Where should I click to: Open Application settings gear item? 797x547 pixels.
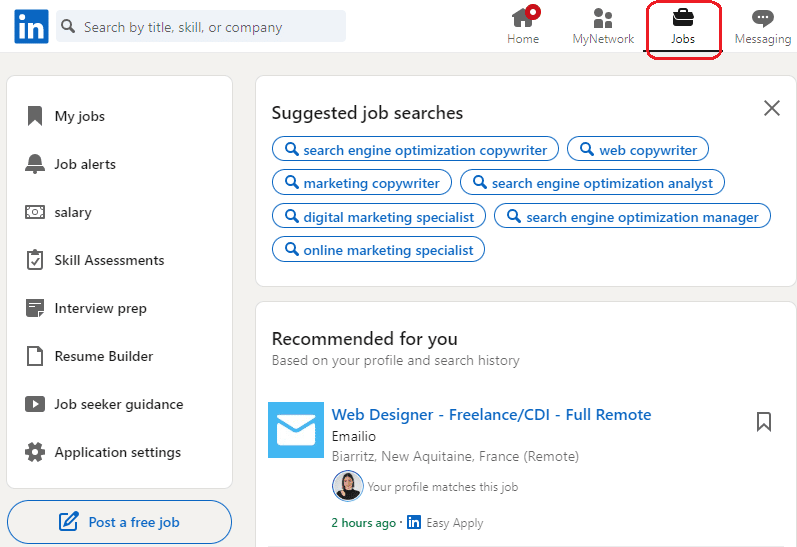(103, 452)
